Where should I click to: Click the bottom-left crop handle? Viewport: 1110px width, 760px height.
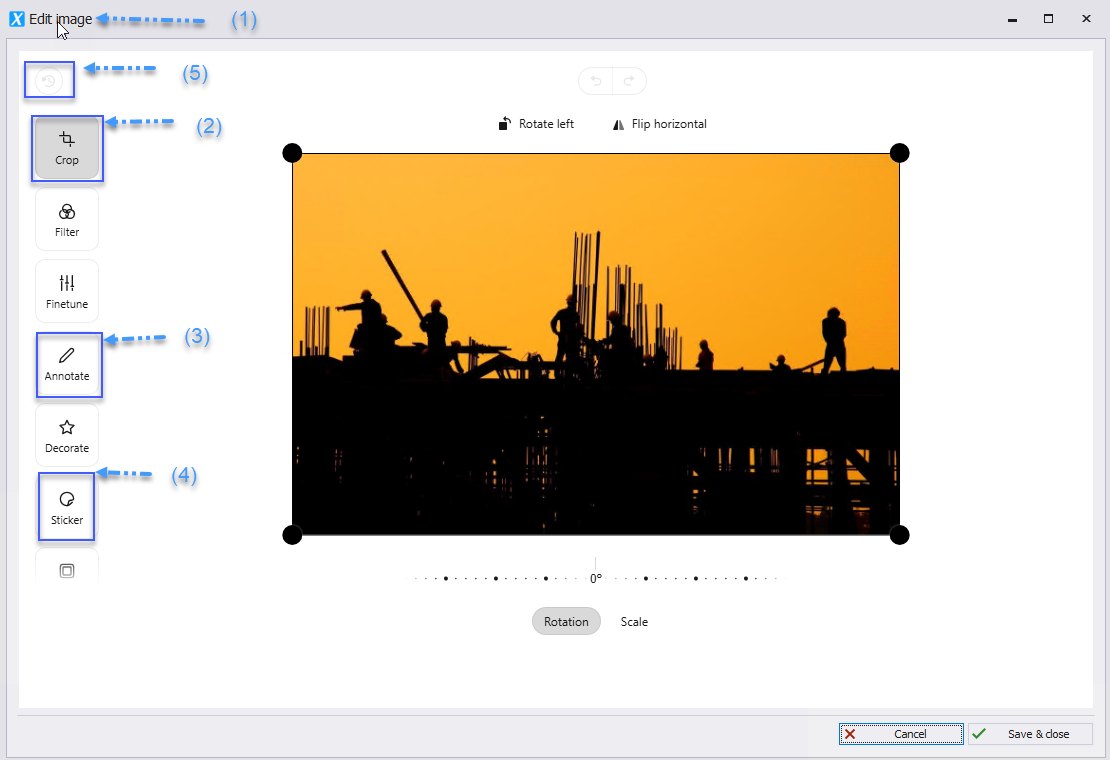(x=292, y=535)
